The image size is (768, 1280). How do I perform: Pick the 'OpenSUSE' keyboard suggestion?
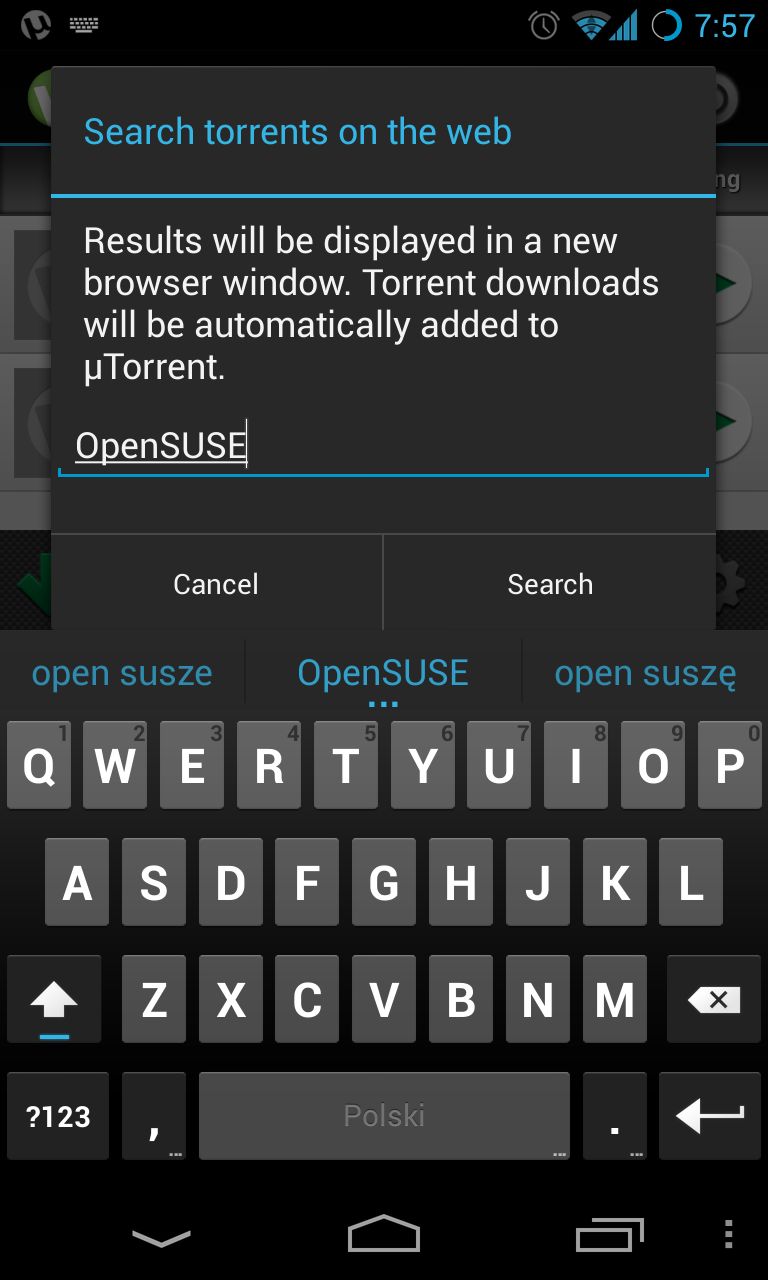pyautogui.click(x=383, y=673)
